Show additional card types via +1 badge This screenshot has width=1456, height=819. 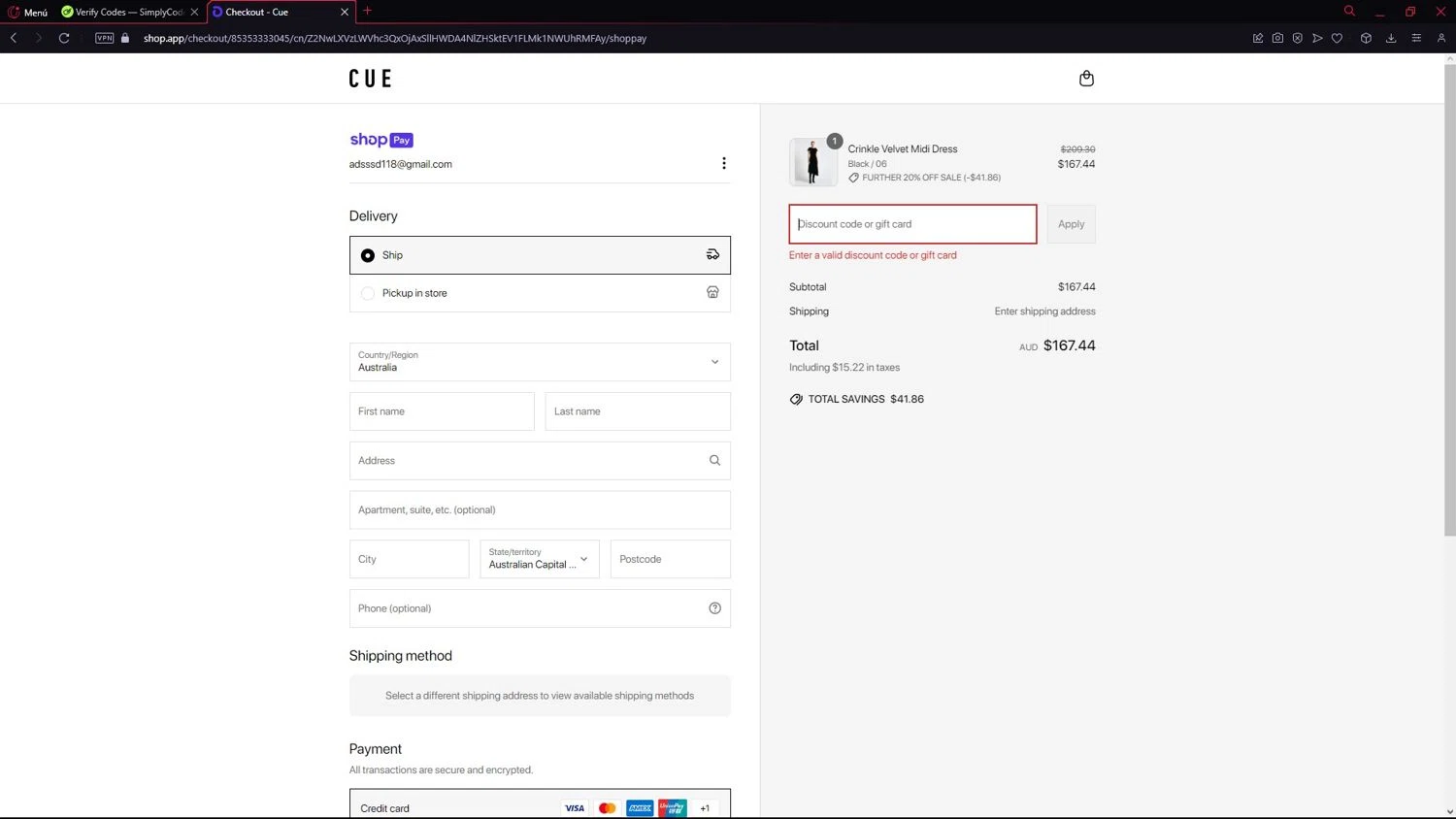[705, 808]
